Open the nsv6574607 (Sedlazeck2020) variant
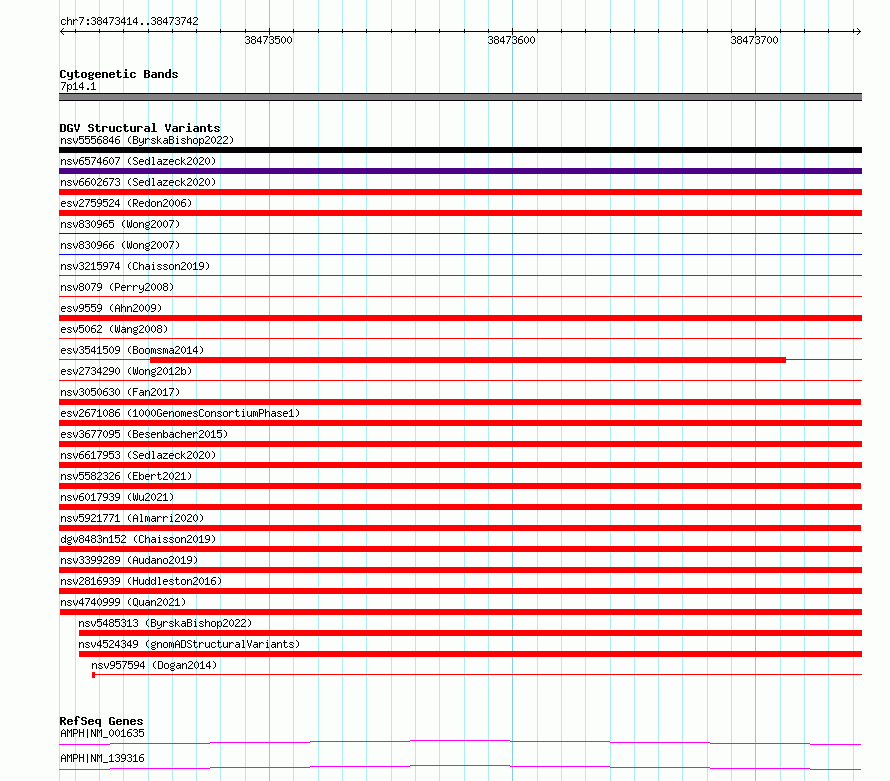Viewport: 890px width, 781px height. point(138,161)
